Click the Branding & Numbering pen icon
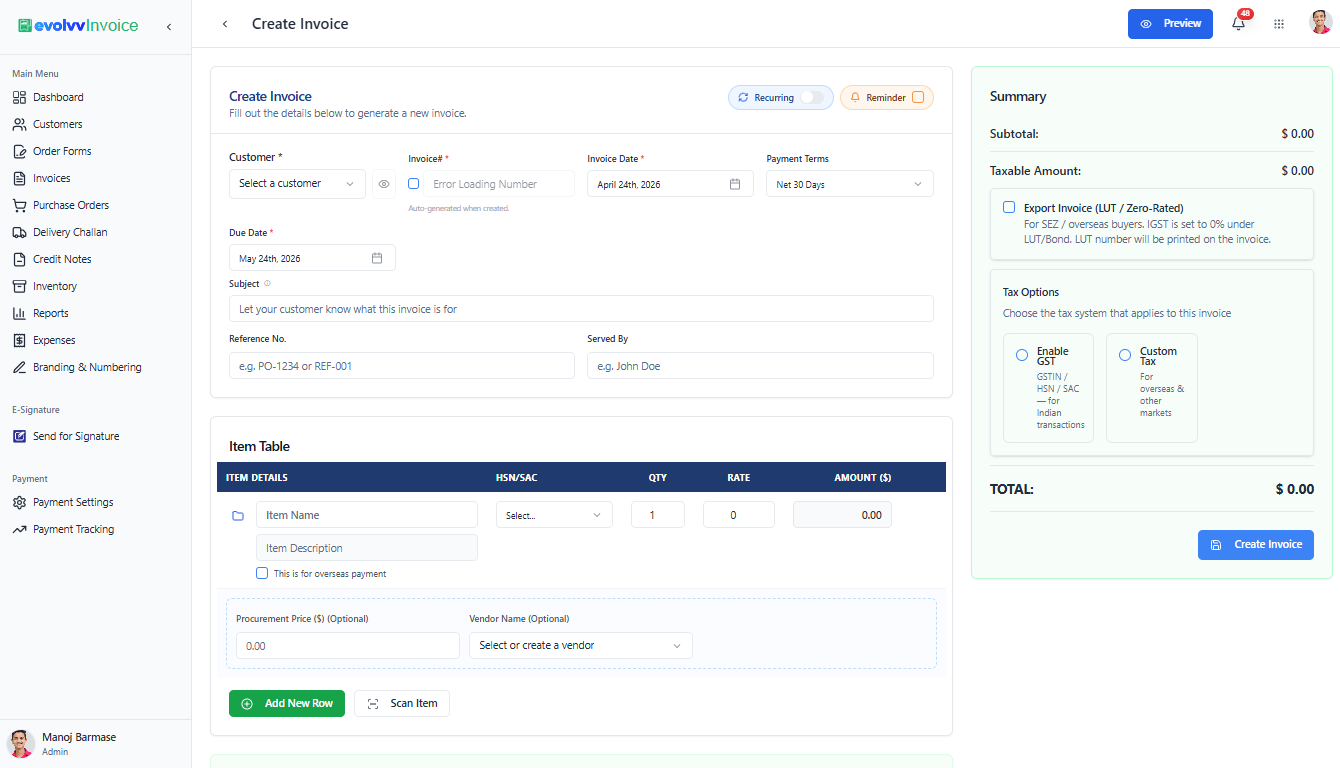The height and width of the screenshot is (768, 1340). 19,367
